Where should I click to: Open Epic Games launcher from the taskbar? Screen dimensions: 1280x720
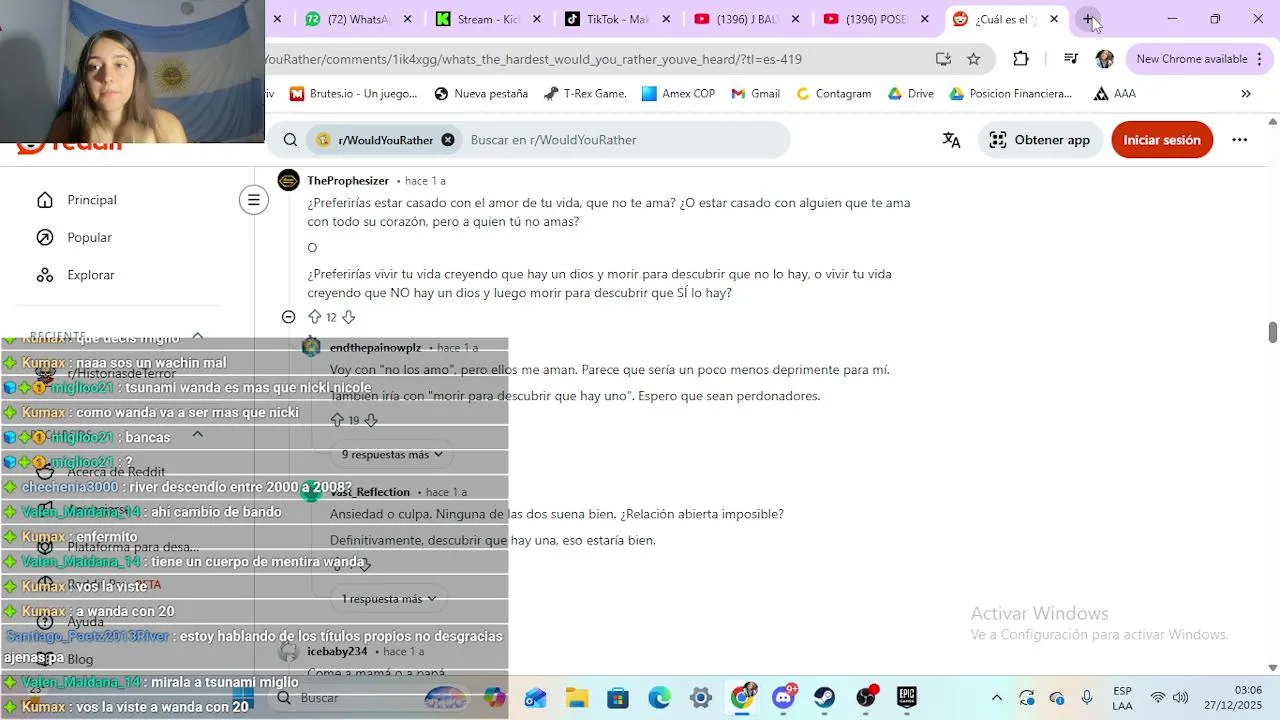(907, 698)
